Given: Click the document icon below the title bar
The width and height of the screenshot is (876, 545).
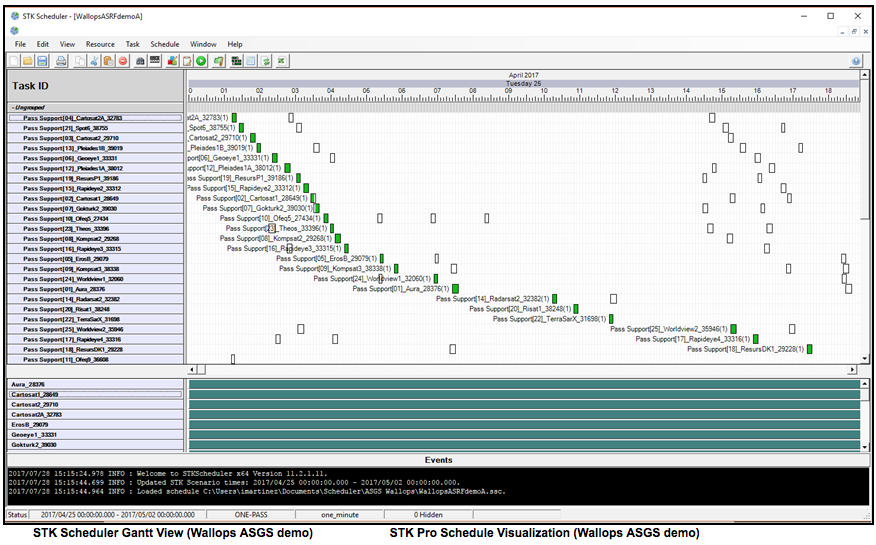Looking at the screenshot, I should [x=15, y=31].
